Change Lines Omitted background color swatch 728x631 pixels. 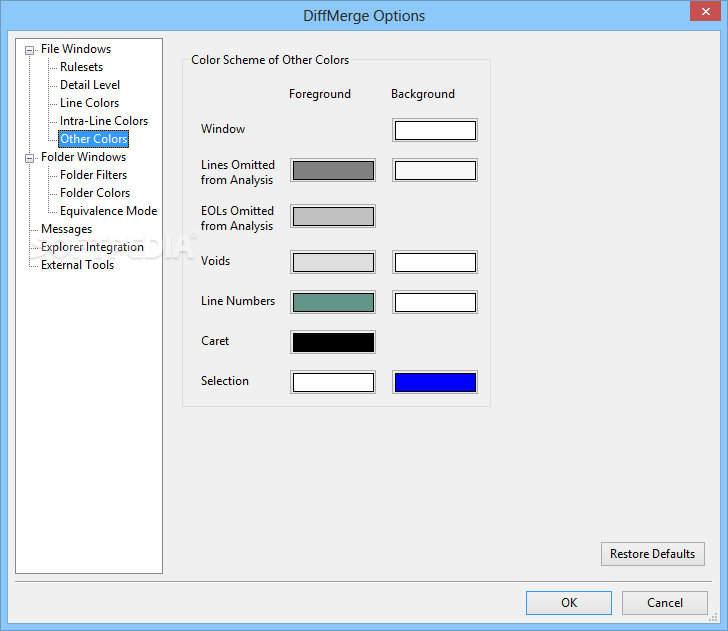tap(435, 170)
